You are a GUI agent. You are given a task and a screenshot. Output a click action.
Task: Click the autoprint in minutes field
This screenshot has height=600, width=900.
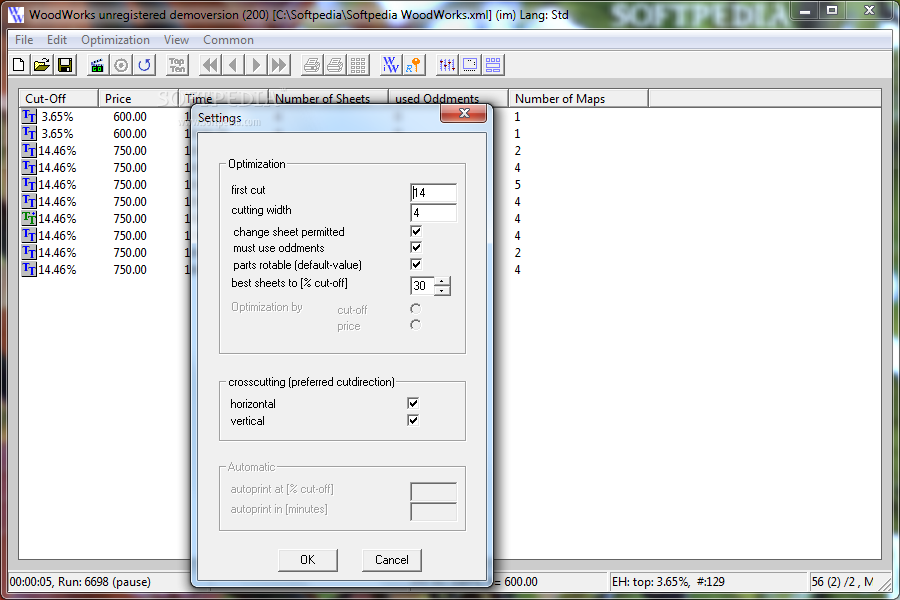433,511
